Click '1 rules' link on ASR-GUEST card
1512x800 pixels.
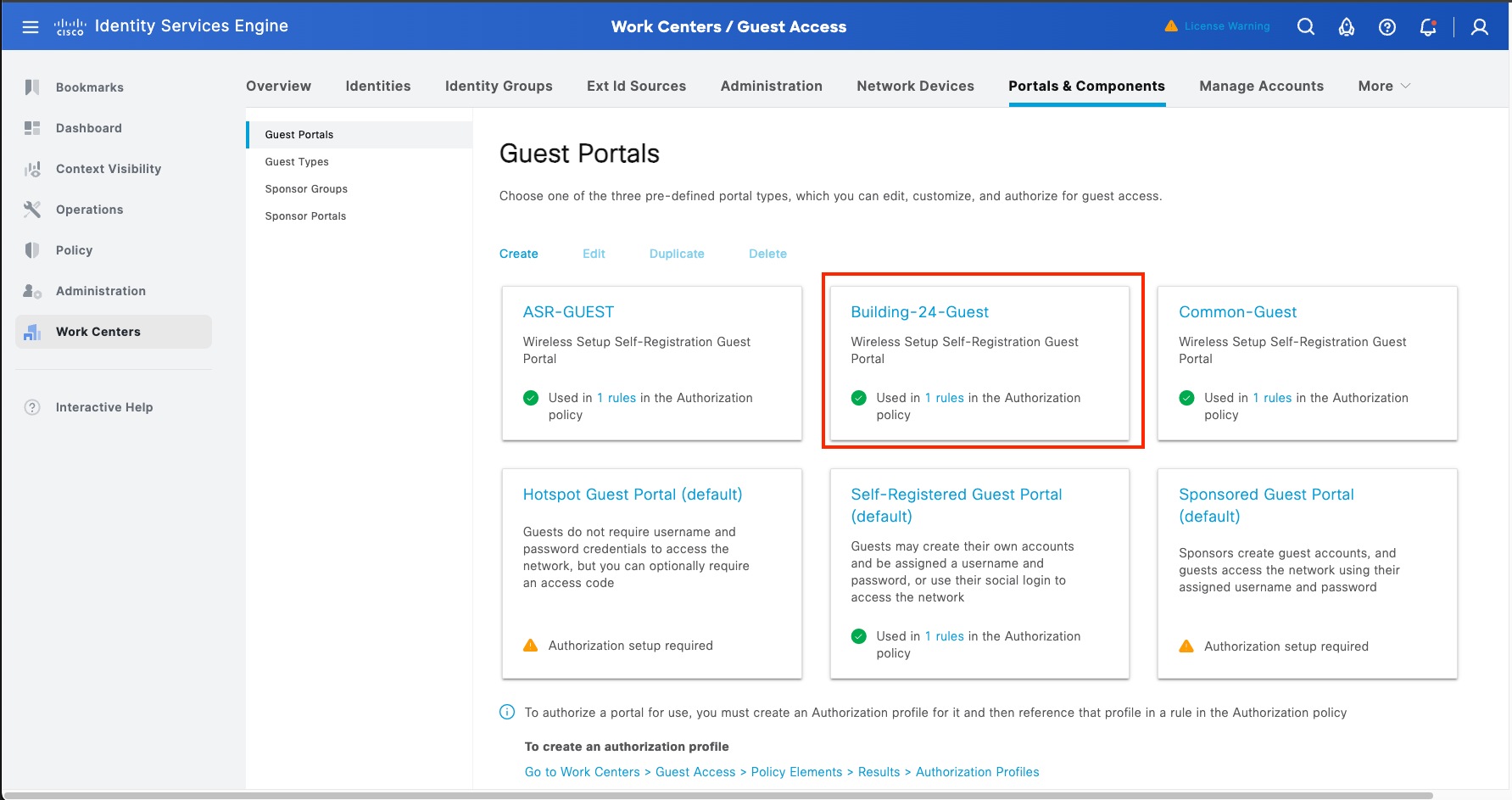(x=617, y=398)
